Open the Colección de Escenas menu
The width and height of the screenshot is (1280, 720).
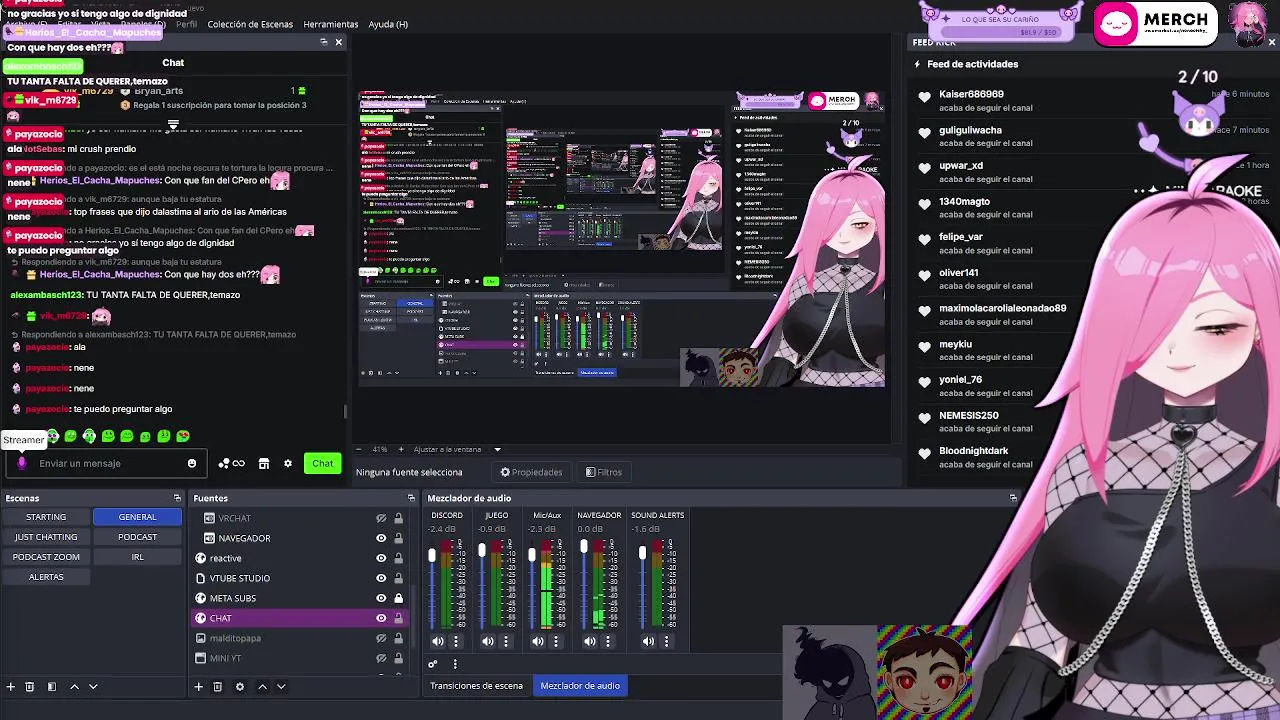(250, 24)
